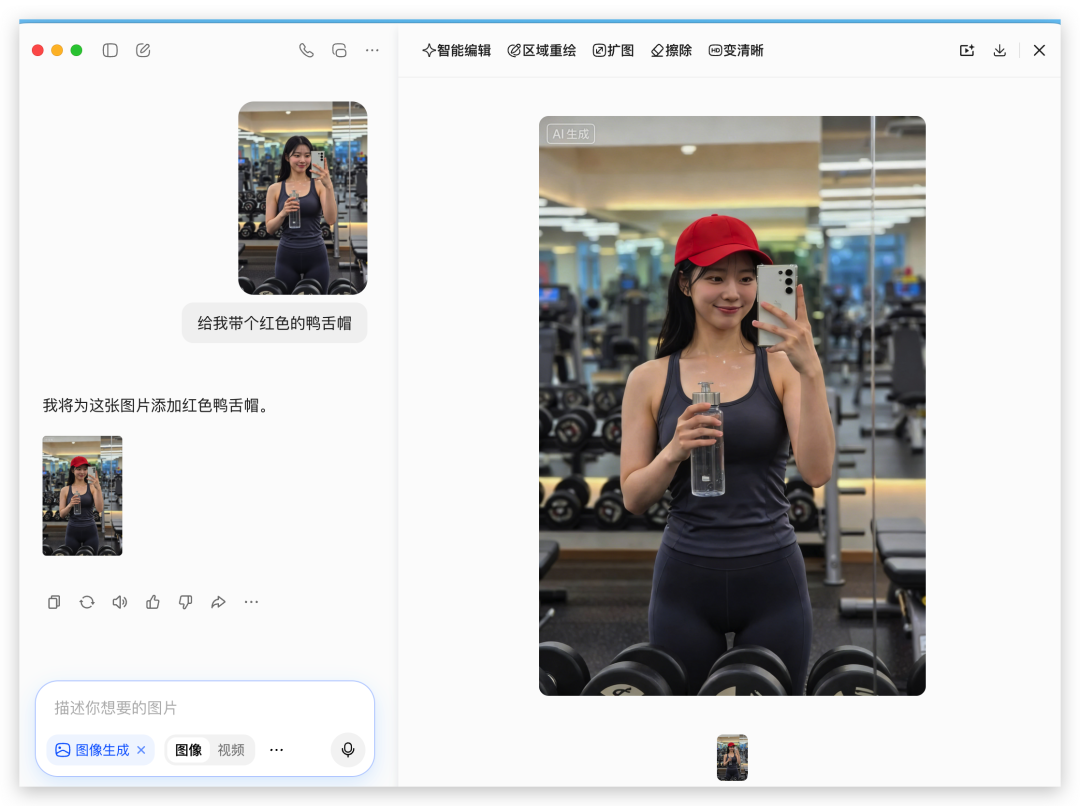
Task: Start a new chat with compose icon
Action: pyautogui.click(x=143, y=50)
